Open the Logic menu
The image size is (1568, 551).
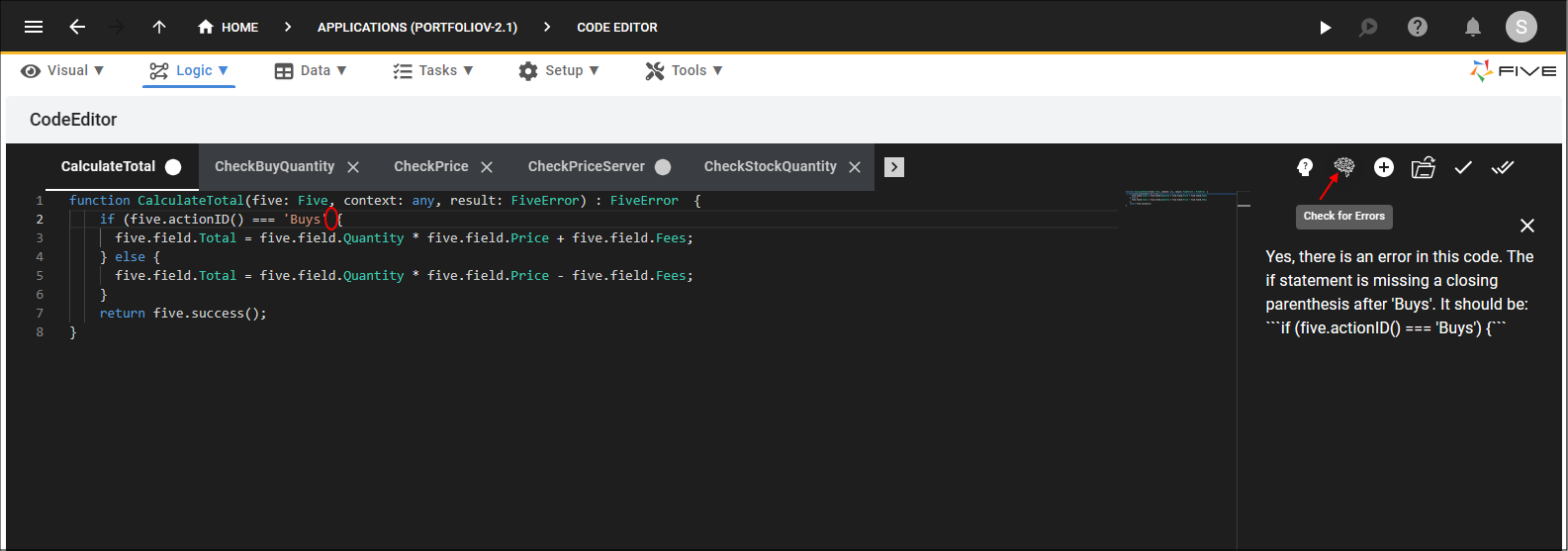click(x=189, y=70)
